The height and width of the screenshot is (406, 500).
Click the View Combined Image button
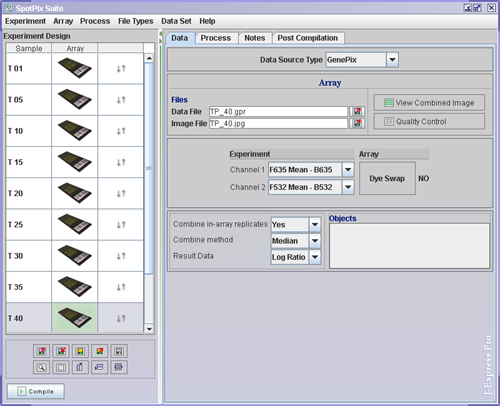coord(429,103)
